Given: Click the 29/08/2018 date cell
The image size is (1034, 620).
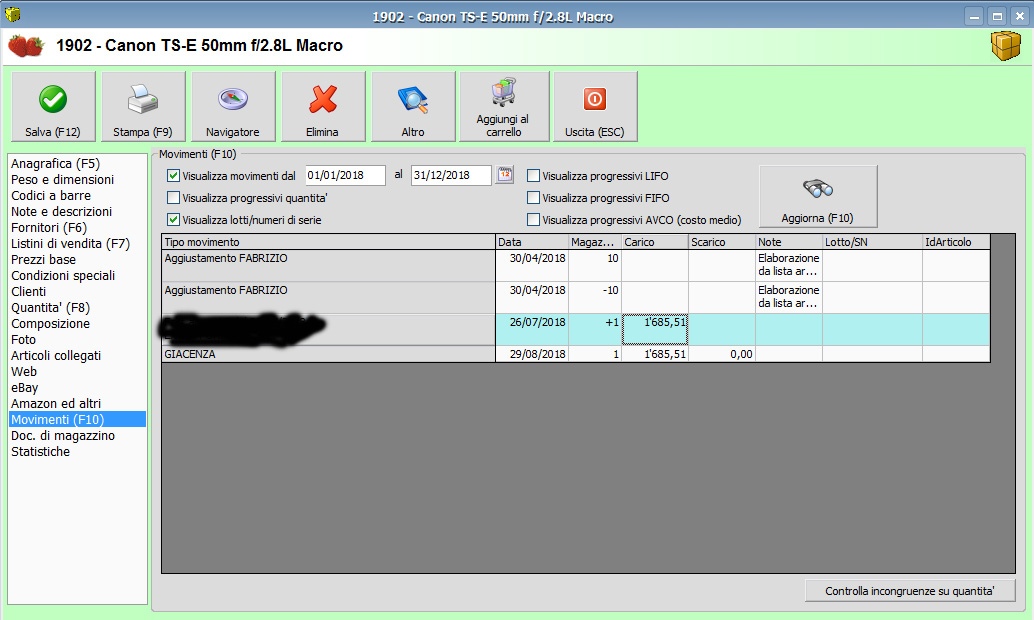Looking at the screenshot, I should pos(532,354).
